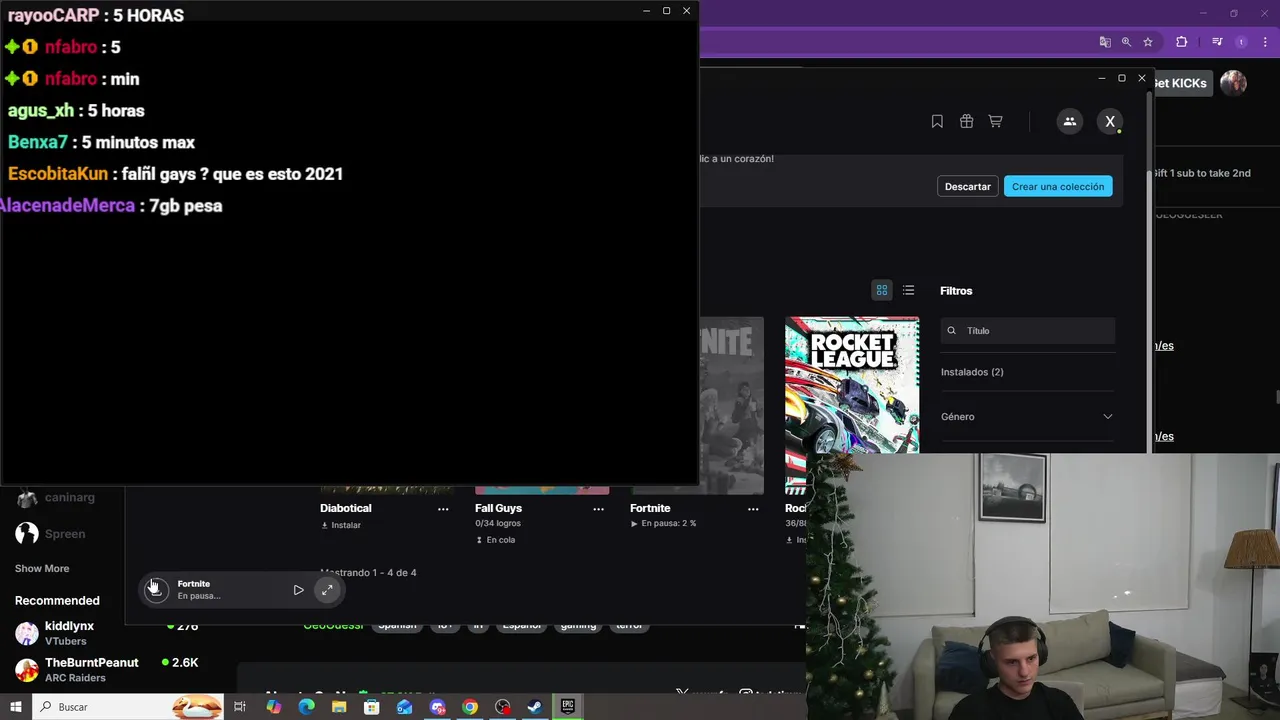Image resolution: width=1280 pixels, height=720 pixels.
Task: Toggle the Instalados (2) filter
Action: coord(972,372)
